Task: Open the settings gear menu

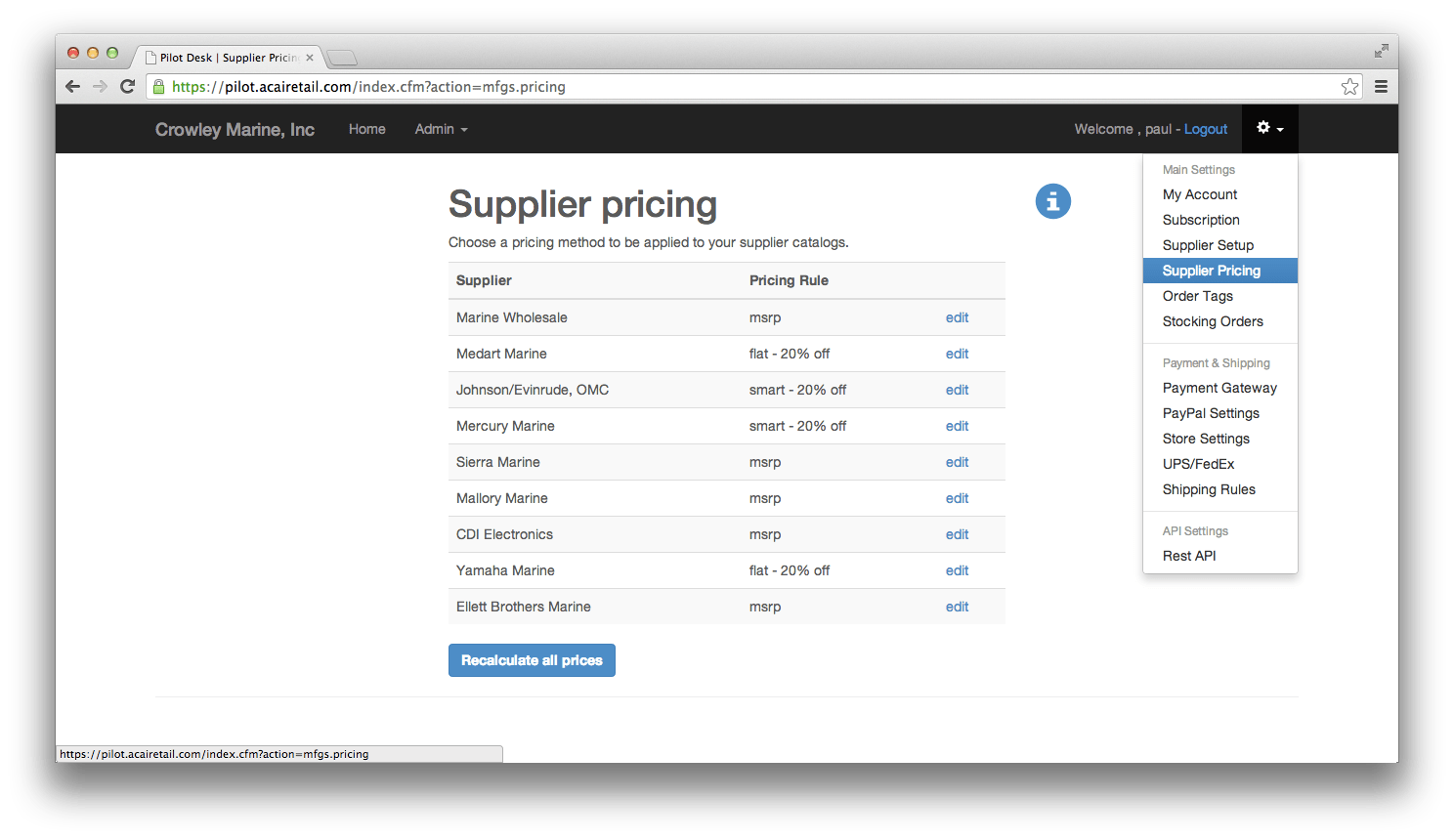Action: (1265, 128)
